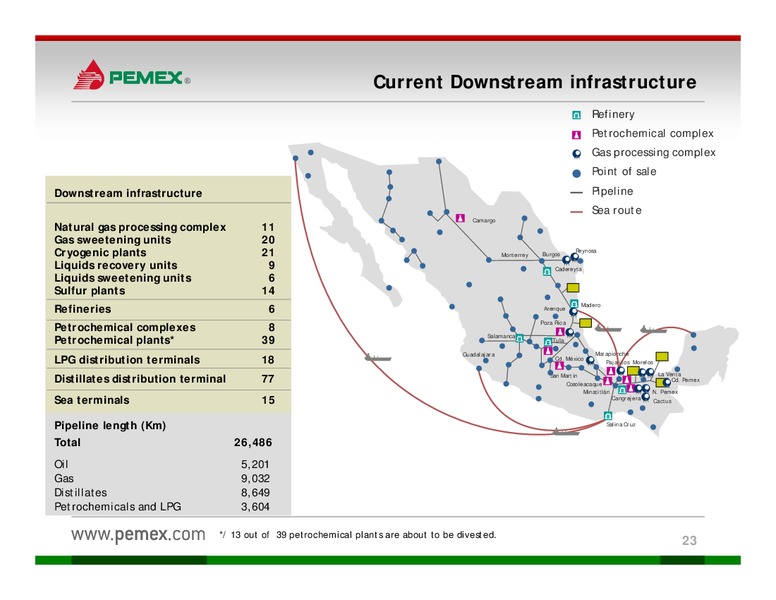The image size is (776, 600).
Task: Click the Pipeline legend line marker
Action: tap(577, 192)
